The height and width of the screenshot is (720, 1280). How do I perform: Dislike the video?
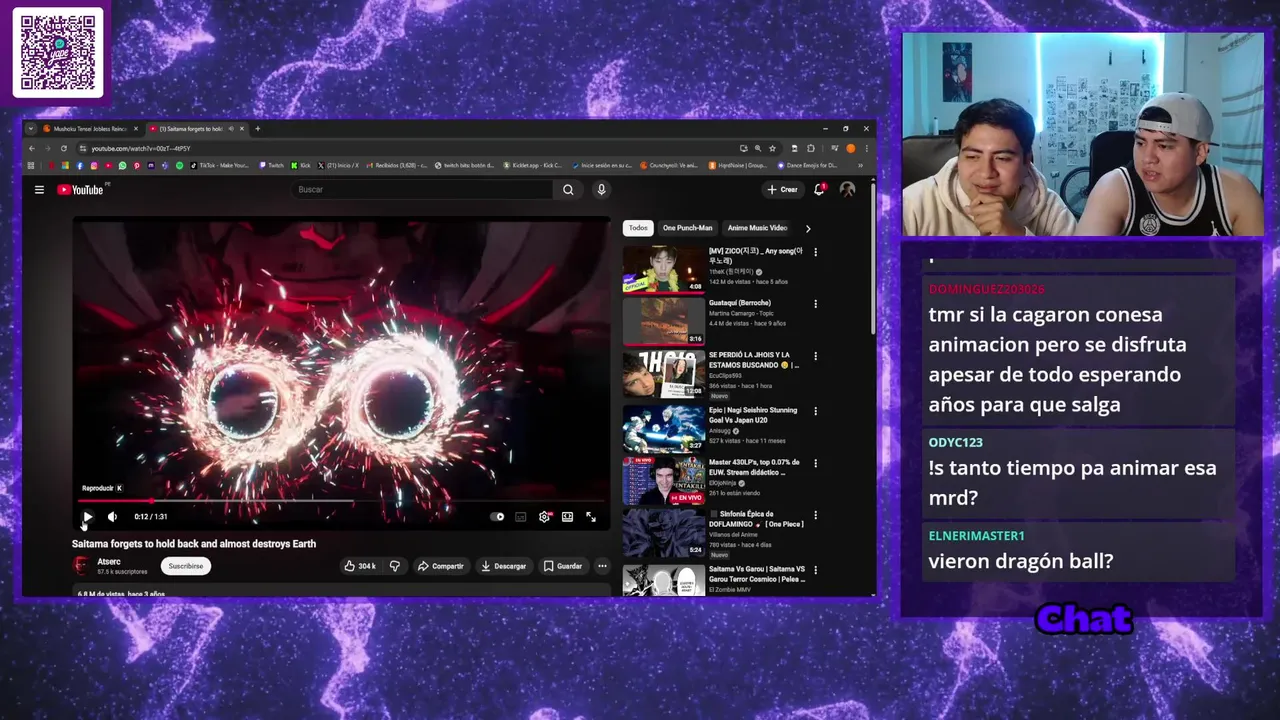click(x=394, y=566)
